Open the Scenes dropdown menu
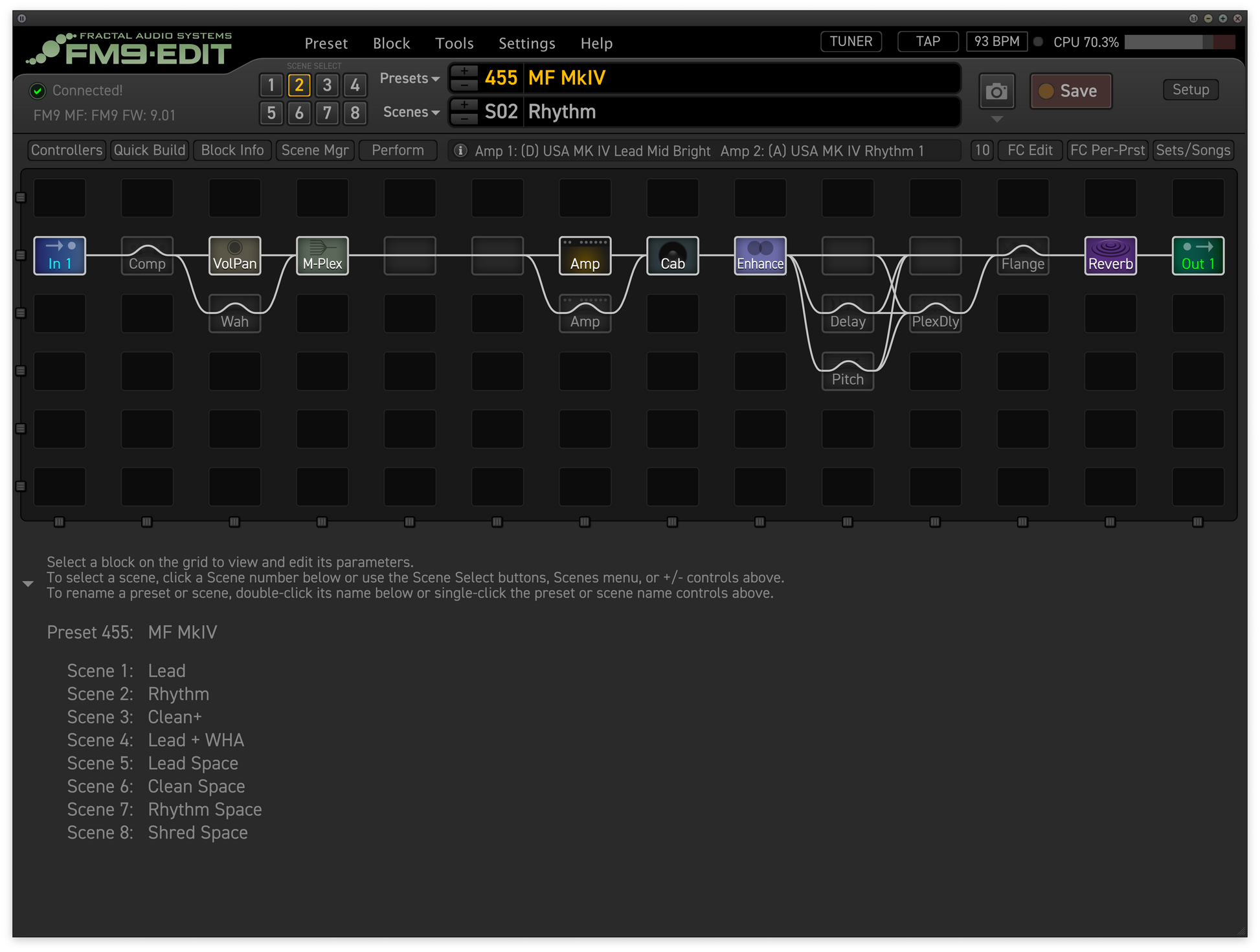This screenshot has width=1260, height=952. (411, 112)
